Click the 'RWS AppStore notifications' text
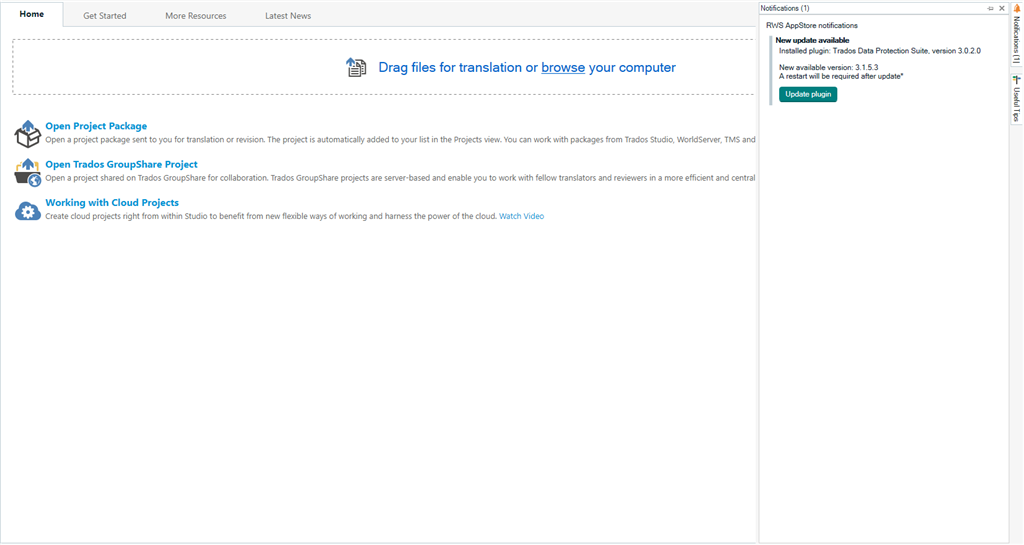Viewport: 1024px width, 545px height. (x=812, y=25)
